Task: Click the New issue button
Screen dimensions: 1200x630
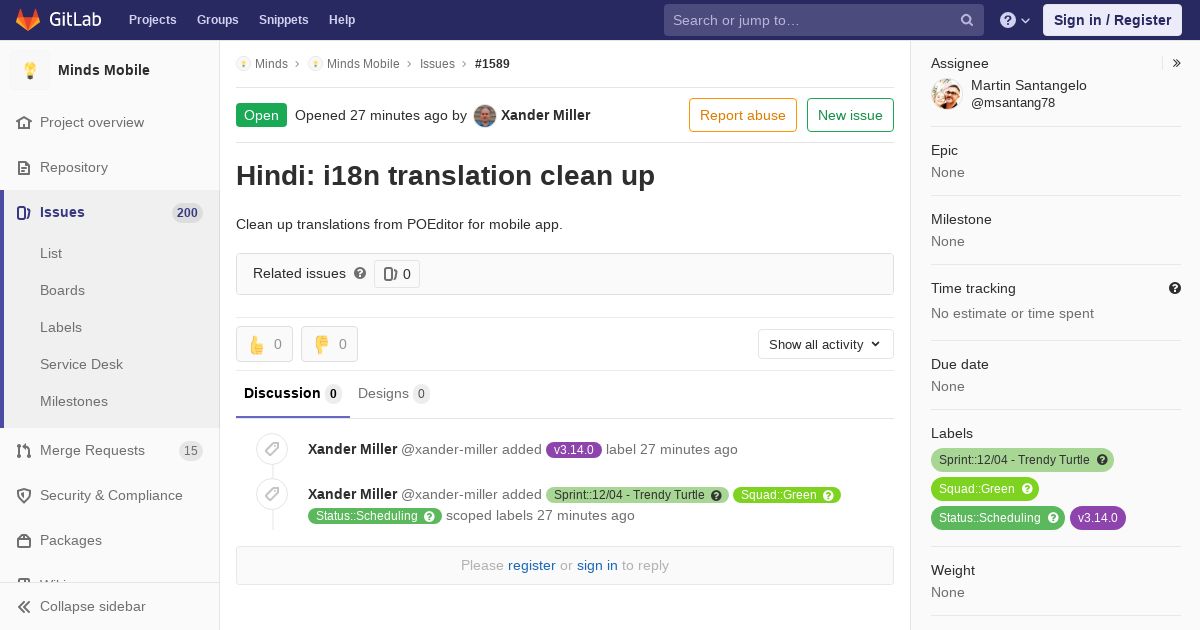Action: pyautogui.click(x=850, y=115)
